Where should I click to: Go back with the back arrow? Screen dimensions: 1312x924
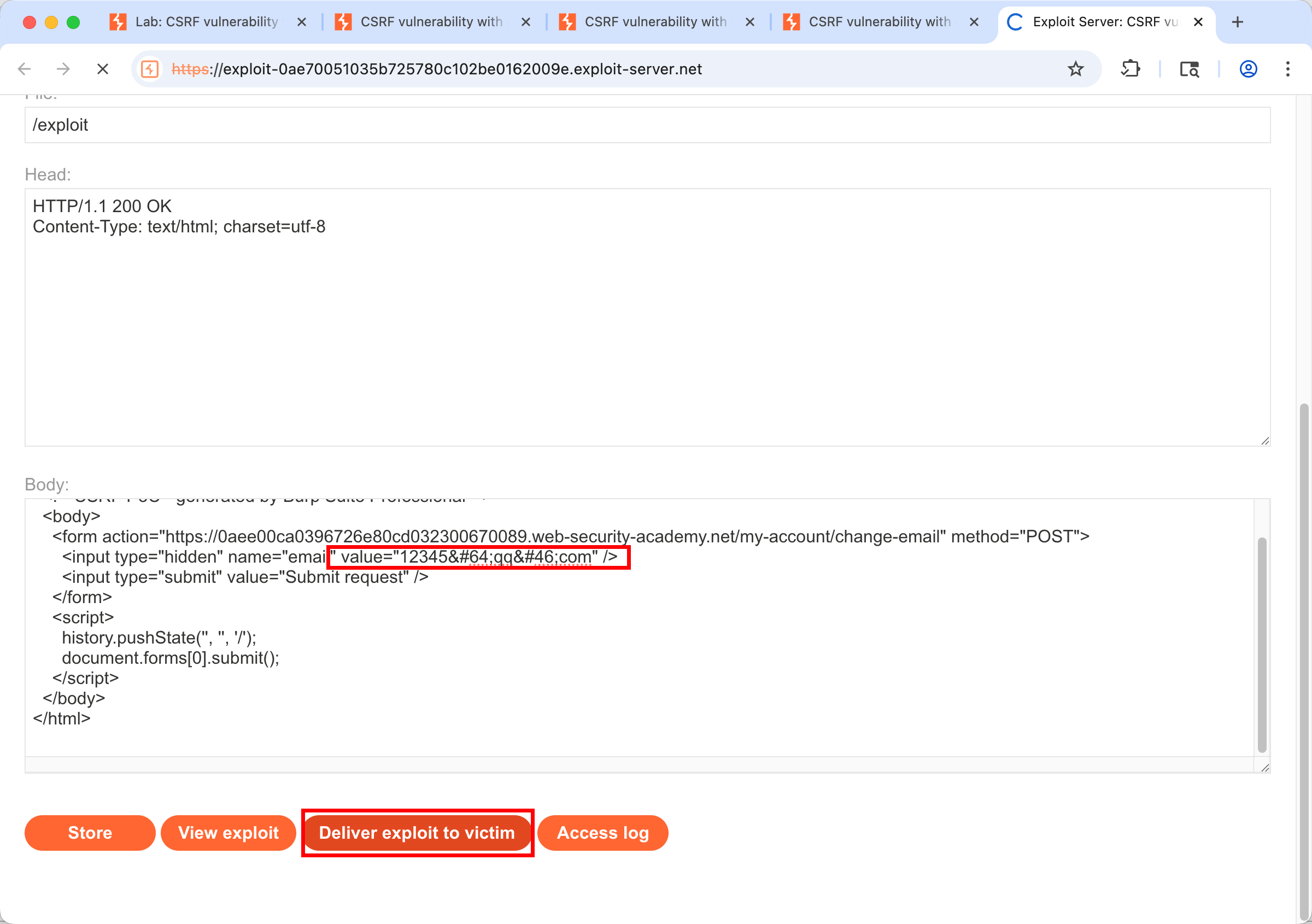click(x=24, y=69)
